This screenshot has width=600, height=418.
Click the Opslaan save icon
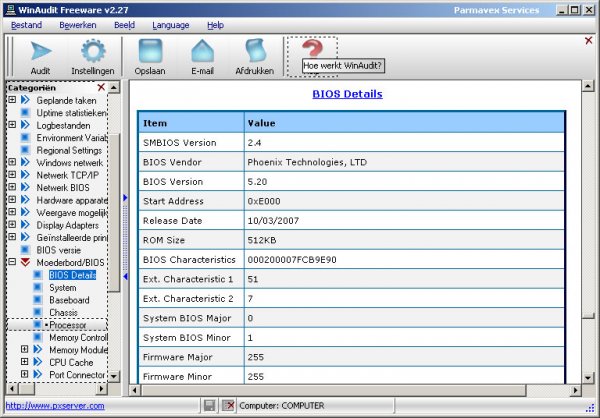[151, 52]
